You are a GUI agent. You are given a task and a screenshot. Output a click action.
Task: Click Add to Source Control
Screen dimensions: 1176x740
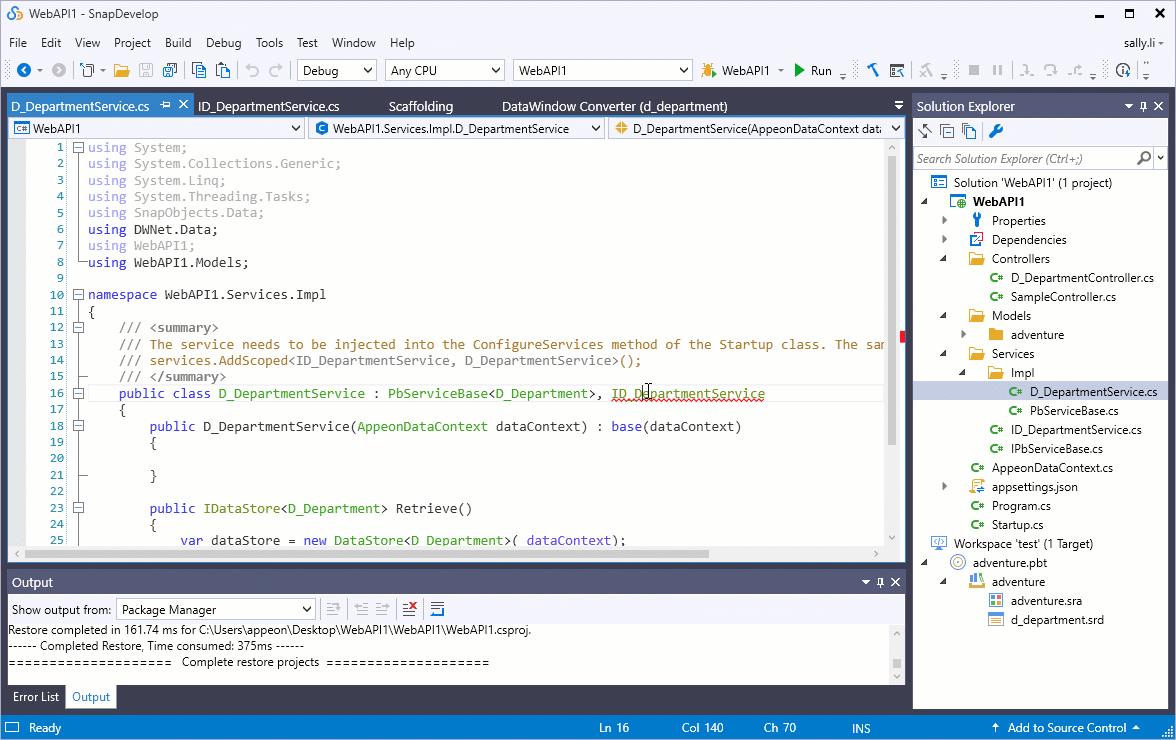click(x=1067, y=727)
